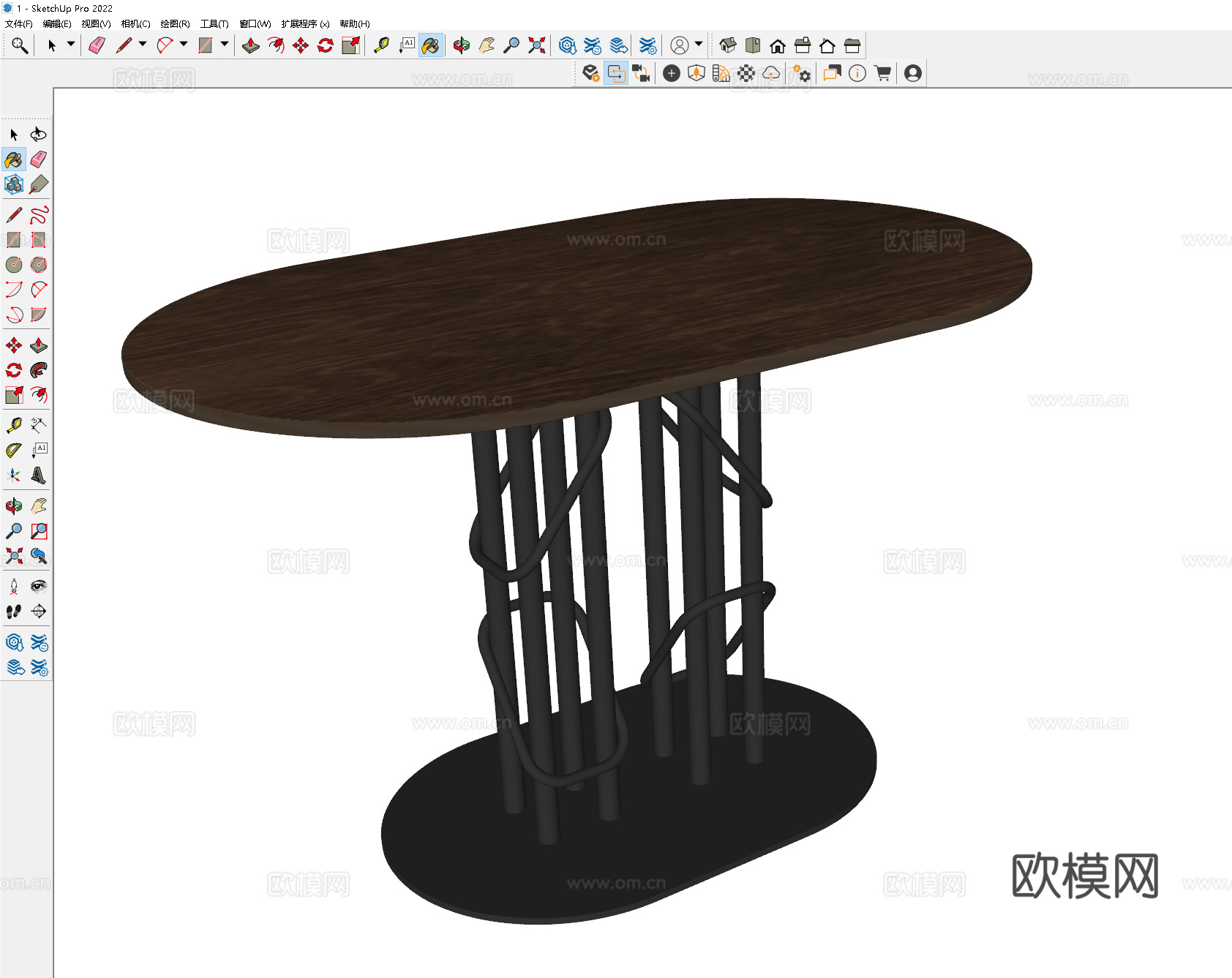Screen dimensions: 1232x978
Task: Toggle Enscape live updates
Action: coord(617,73)
